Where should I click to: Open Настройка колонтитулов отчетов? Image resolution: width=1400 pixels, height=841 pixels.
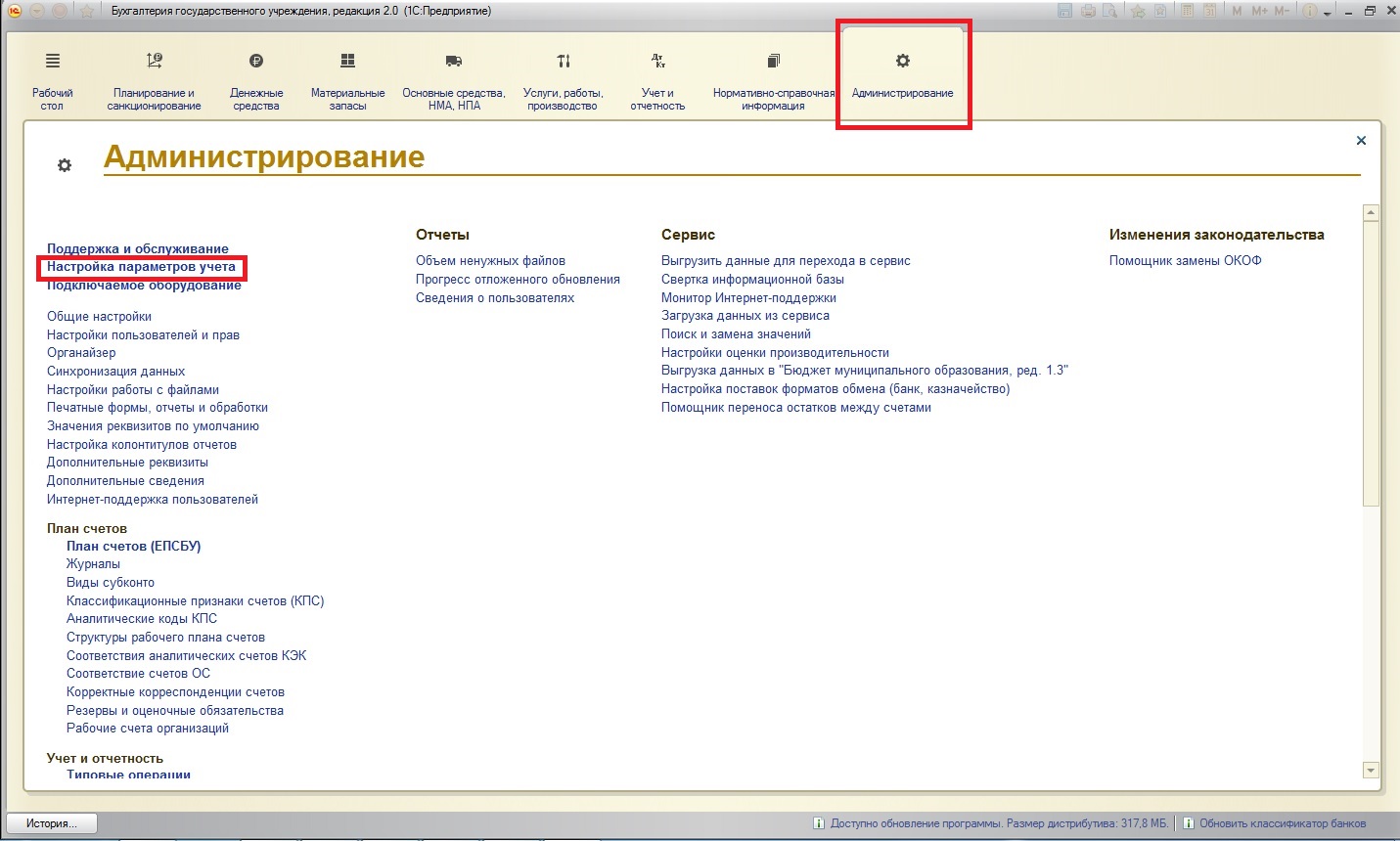coord(142,444)
